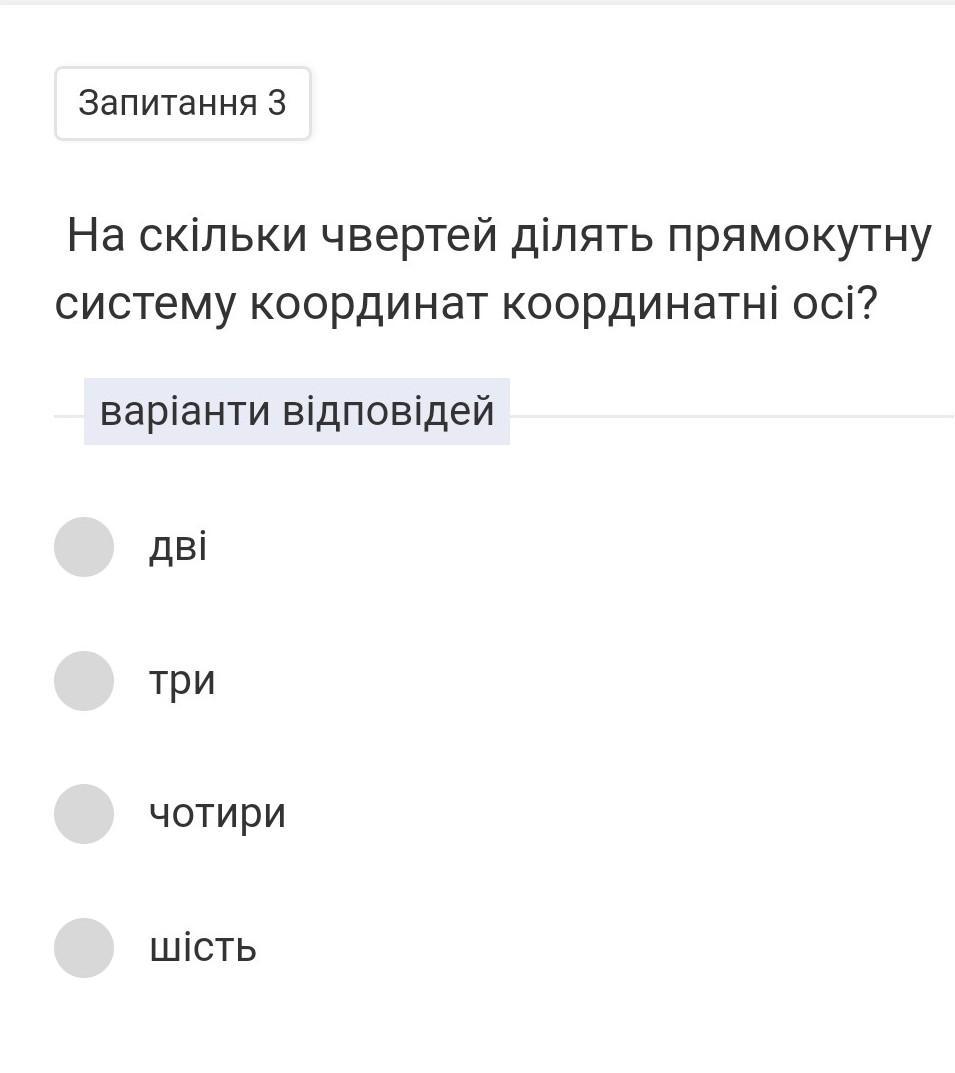Select the radio button for три
The width and height of the screenshot is (955, 1073).
point(84,681)
